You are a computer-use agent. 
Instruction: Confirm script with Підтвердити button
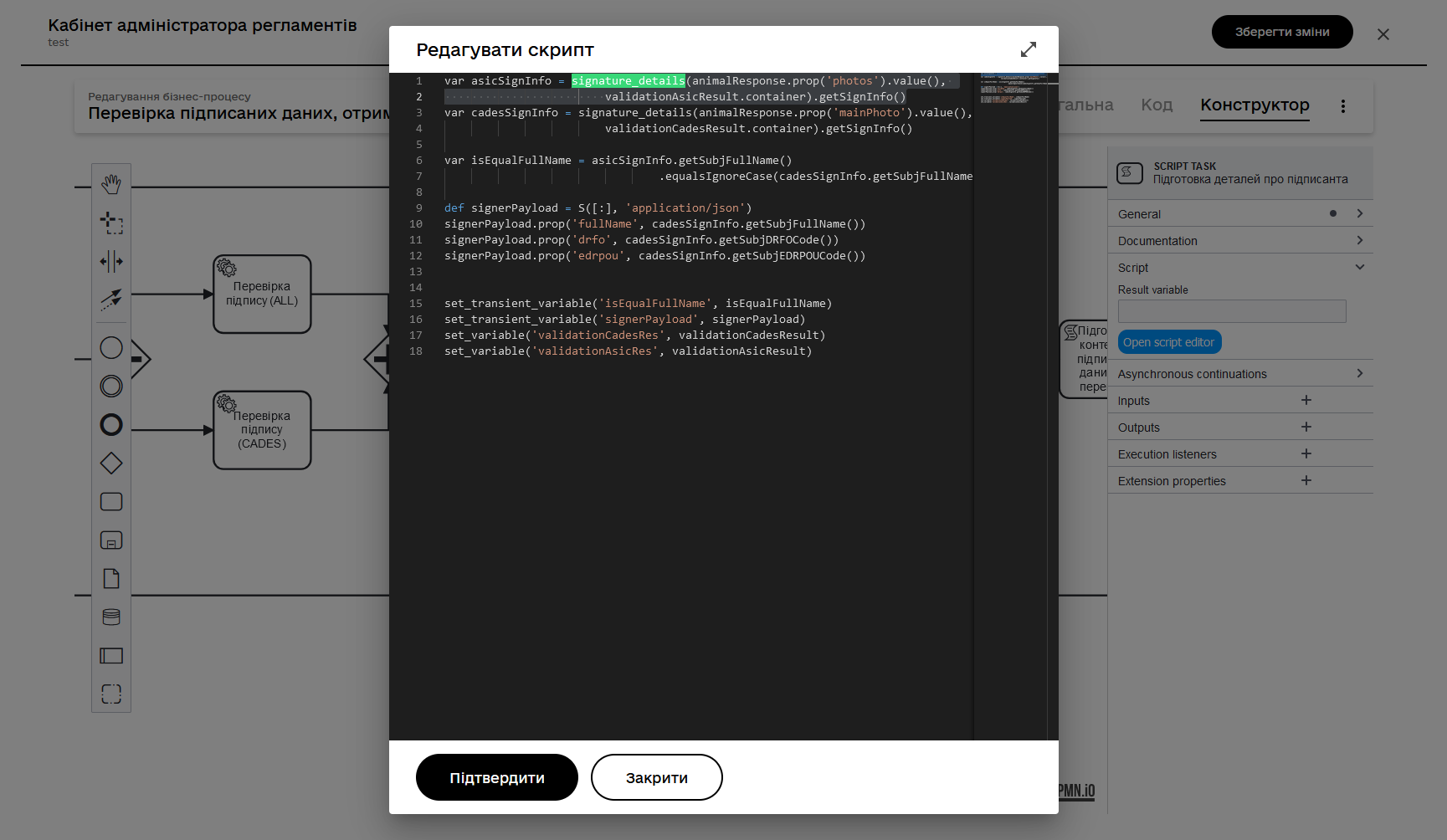497,777
